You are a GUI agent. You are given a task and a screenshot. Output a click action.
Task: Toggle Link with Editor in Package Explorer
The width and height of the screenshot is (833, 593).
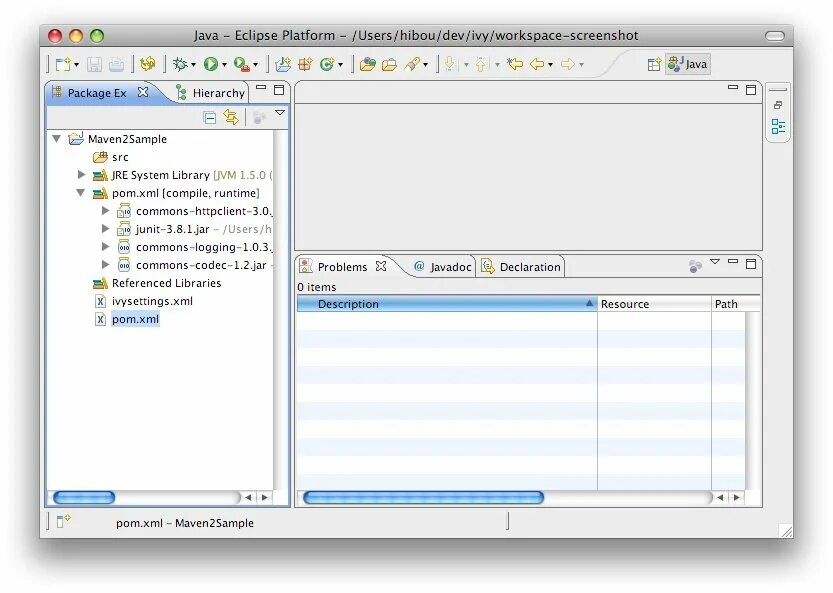(x=231, y=117)
